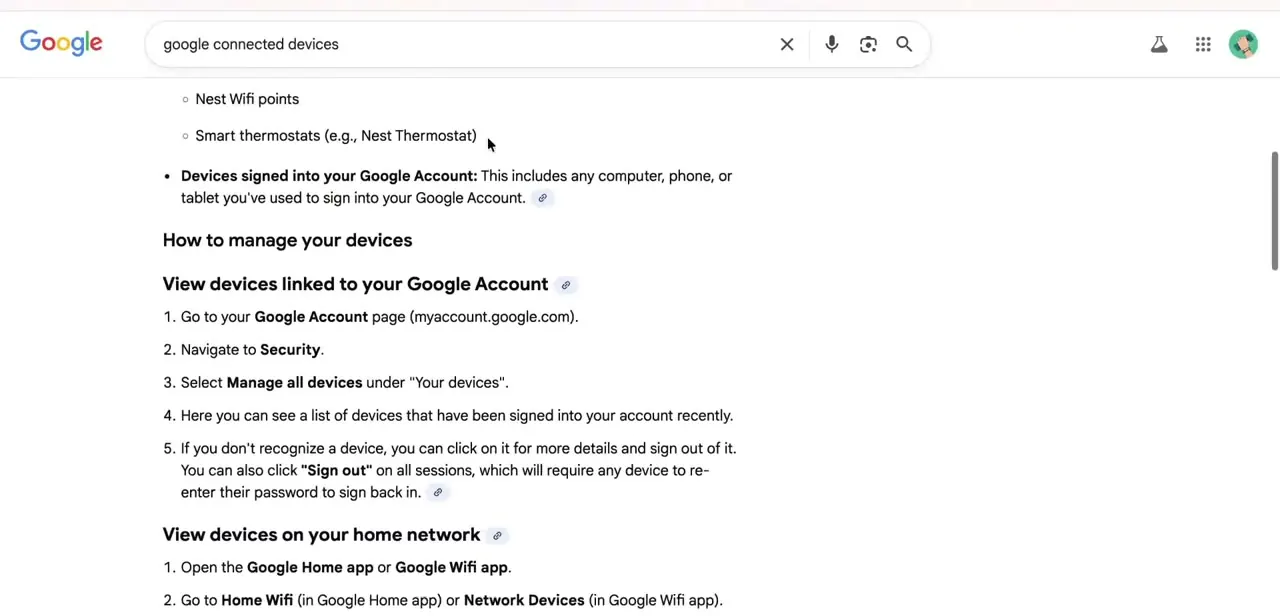This screenshot has height=616, width=1280.
Task: Open the Google apps grid icon
Action: 1203,44
